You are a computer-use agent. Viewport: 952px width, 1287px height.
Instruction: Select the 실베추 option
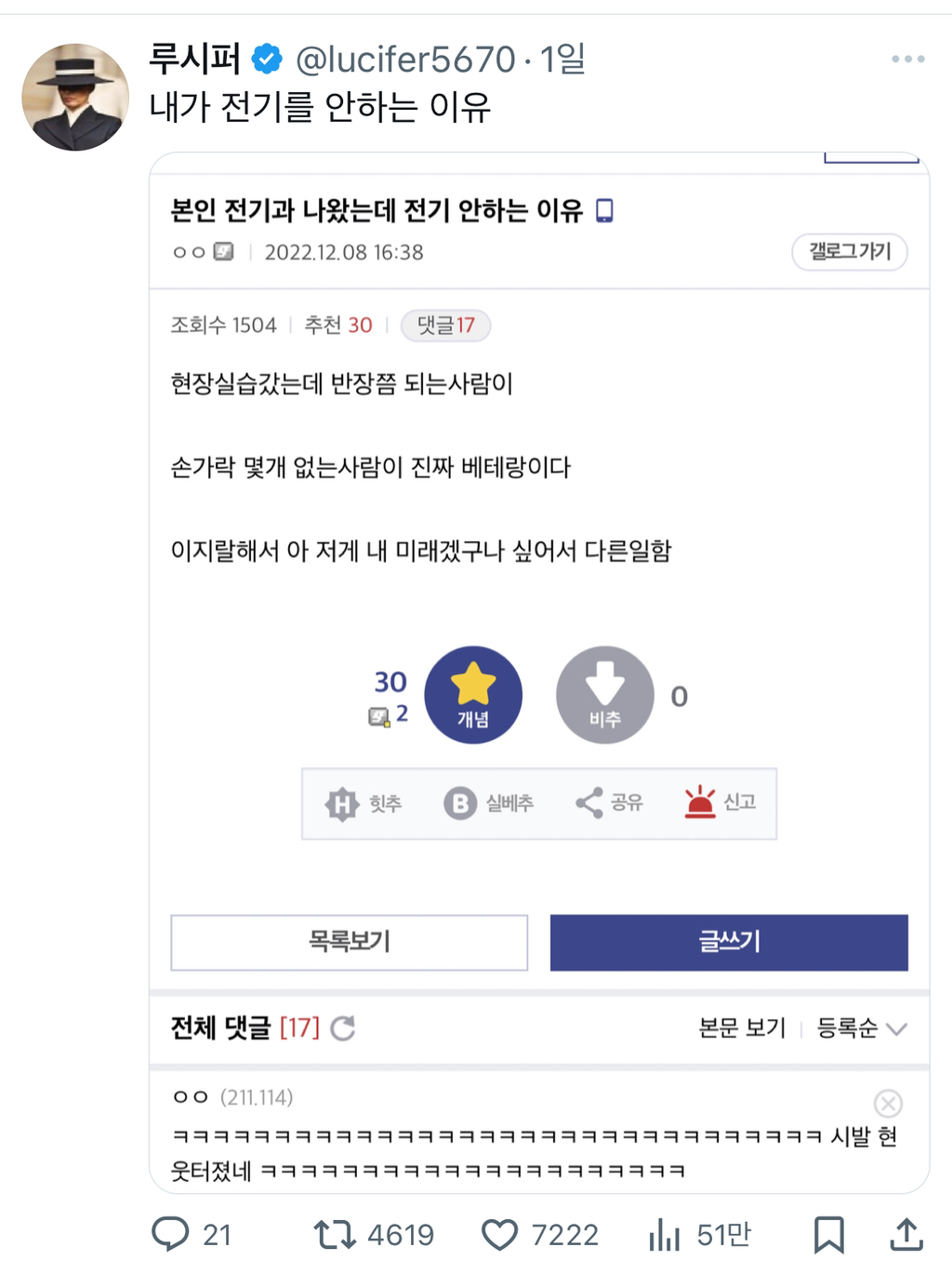pyautogui.click(x=489, y=803)
